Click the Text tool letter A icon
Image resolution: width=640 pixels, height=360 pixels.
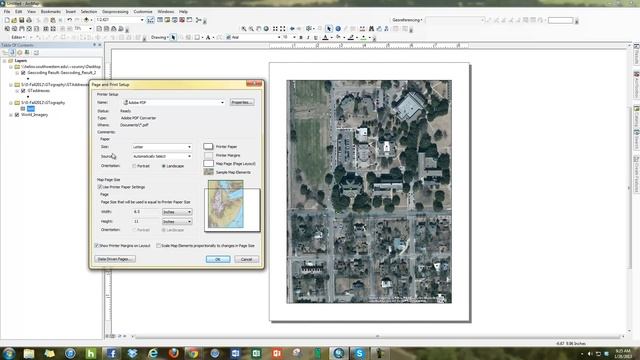208,38
